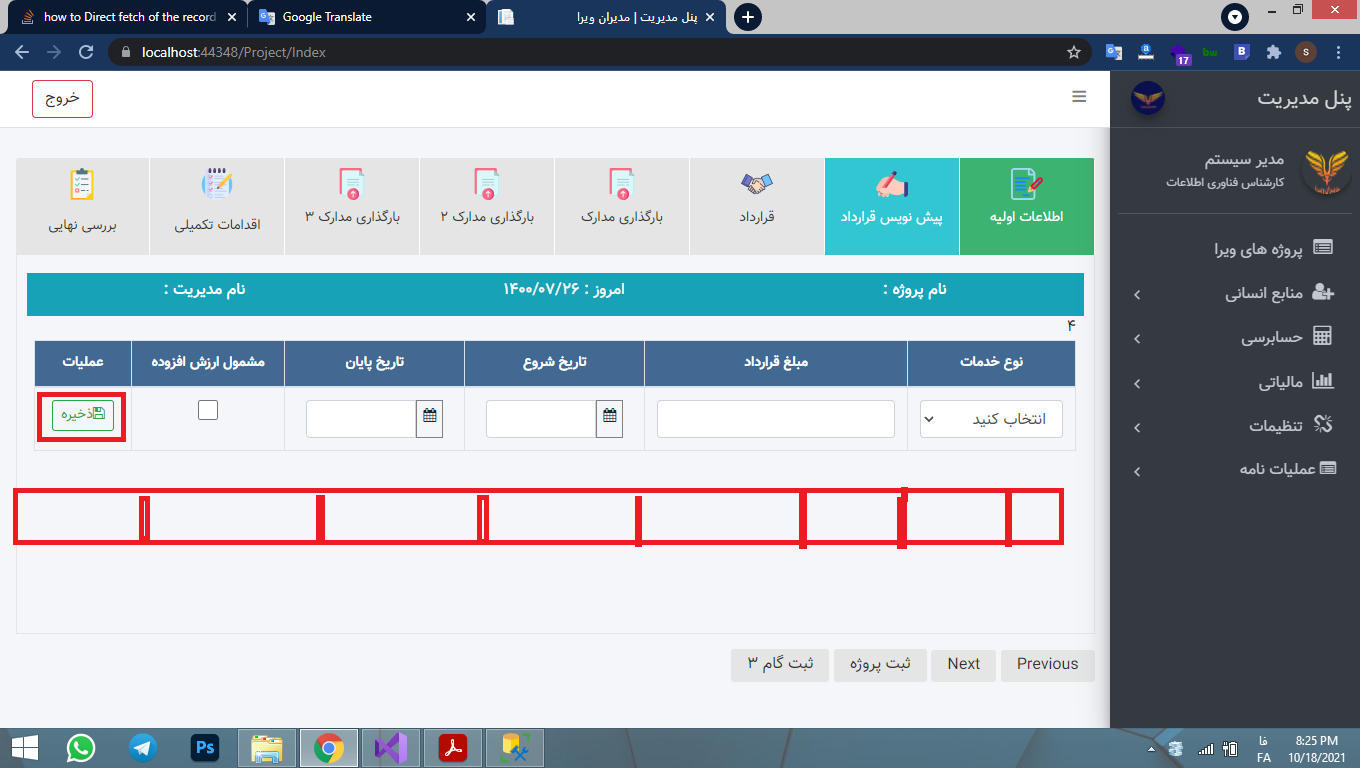Open File Explorer from the taskbar
The height and width of the screenshot is (768, 1360).
267,747
